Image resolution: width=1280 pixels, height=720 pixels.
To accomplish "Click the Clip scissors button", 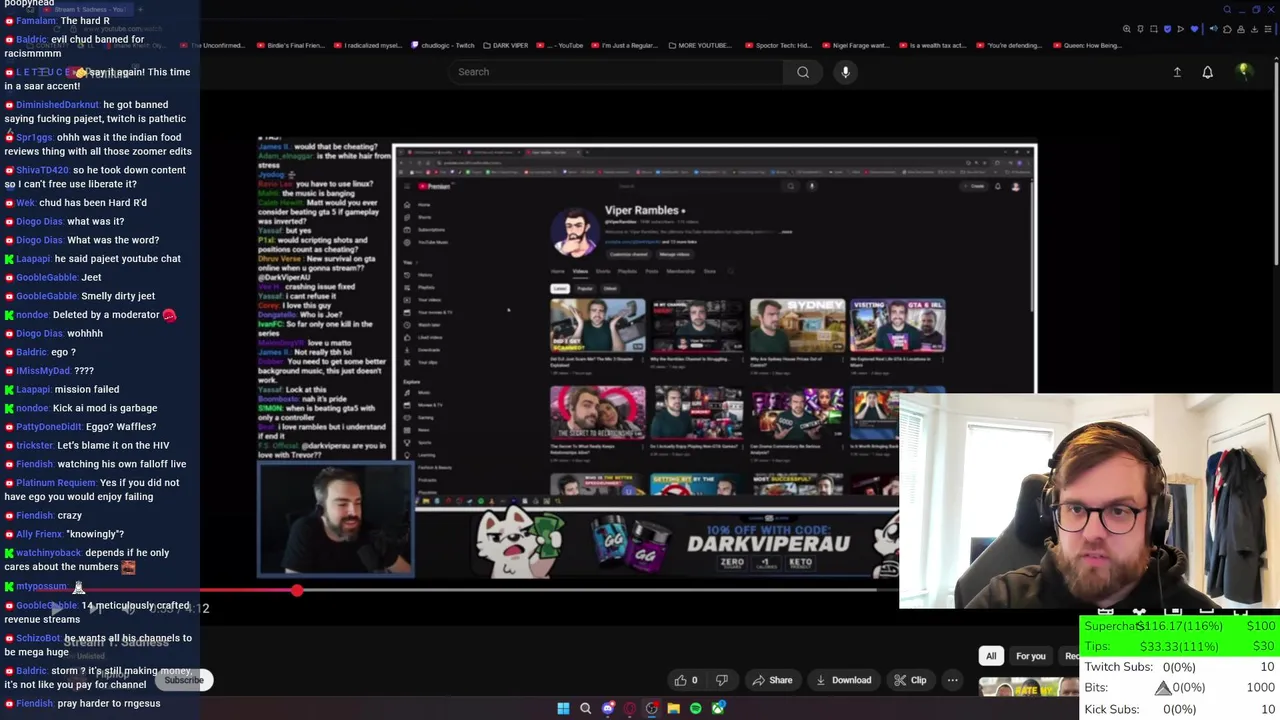I will click(909, 680).
